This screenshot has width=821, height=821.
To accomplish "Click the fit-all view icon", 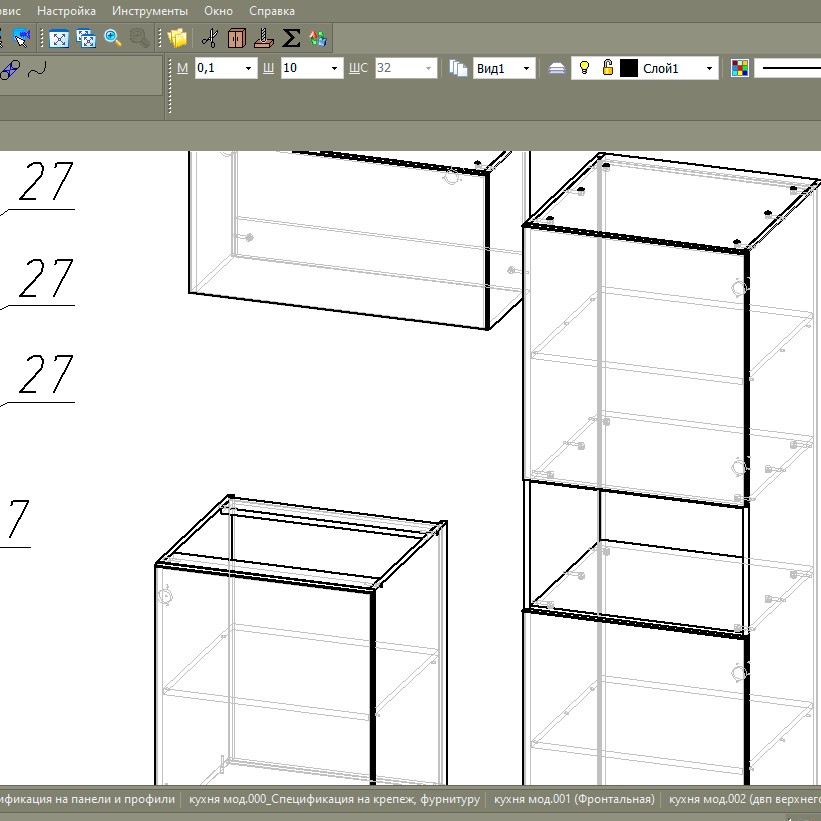I will [59, 38].
